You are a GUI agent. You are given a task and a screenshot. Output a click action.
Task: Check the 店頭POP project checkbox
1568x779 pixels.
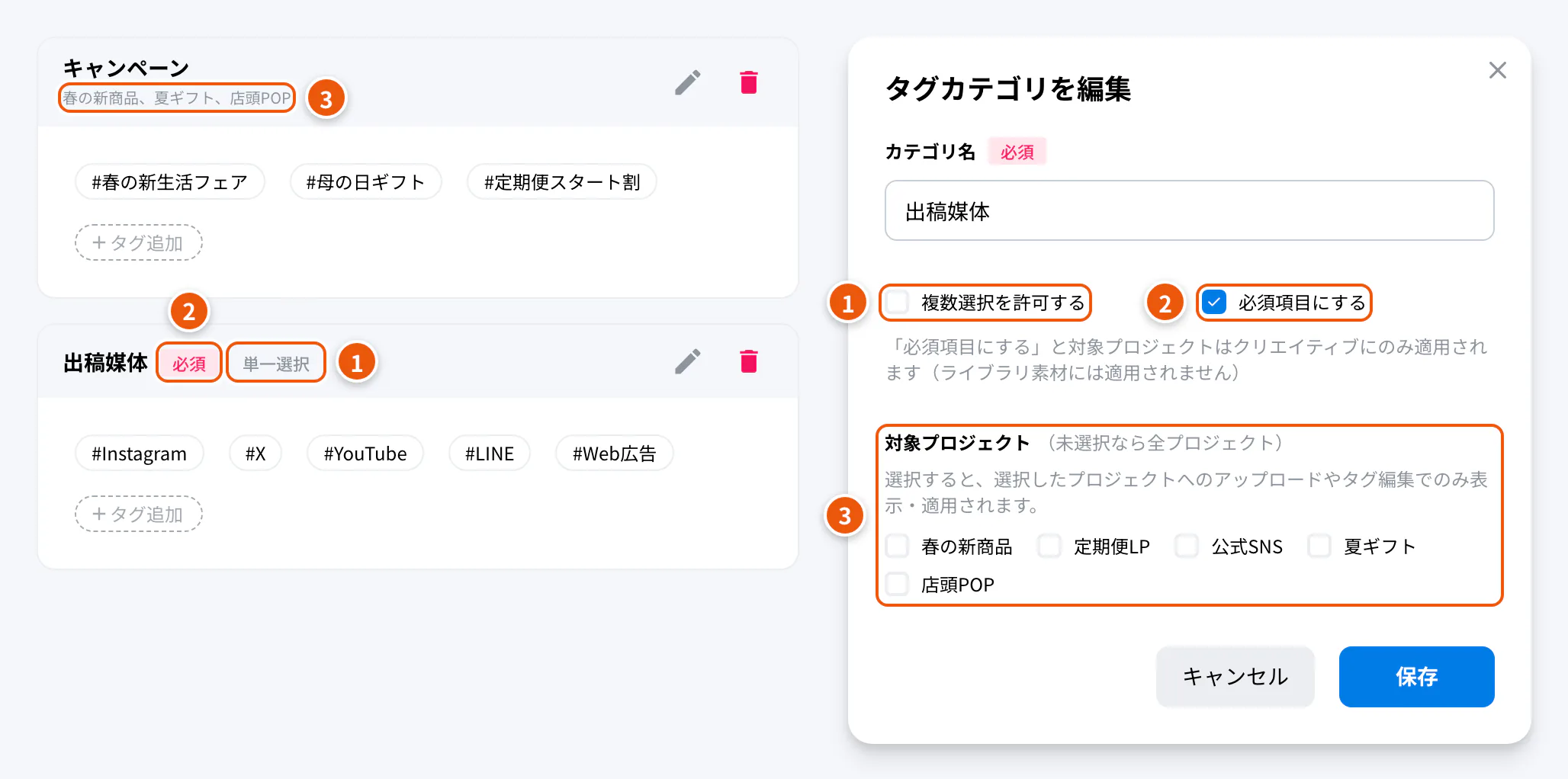point(898,584)
